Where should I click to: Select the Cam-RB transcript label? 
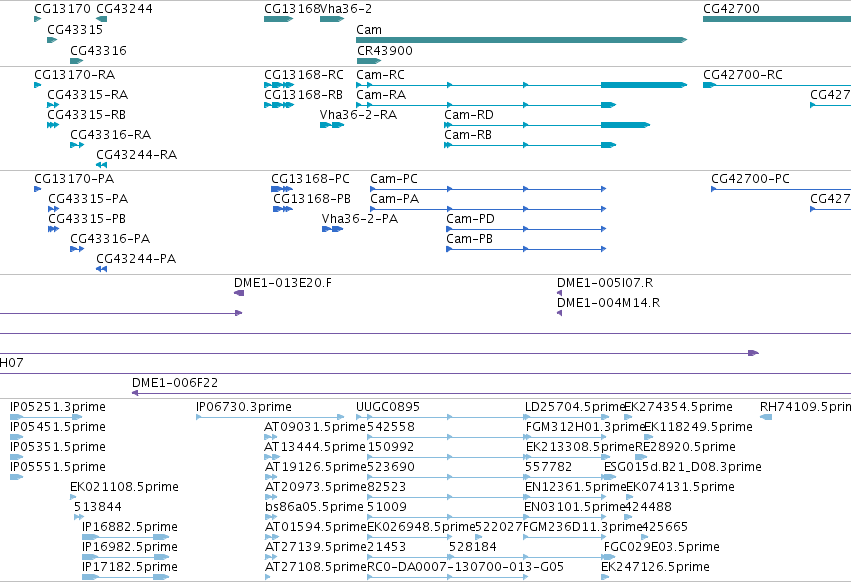468,135
